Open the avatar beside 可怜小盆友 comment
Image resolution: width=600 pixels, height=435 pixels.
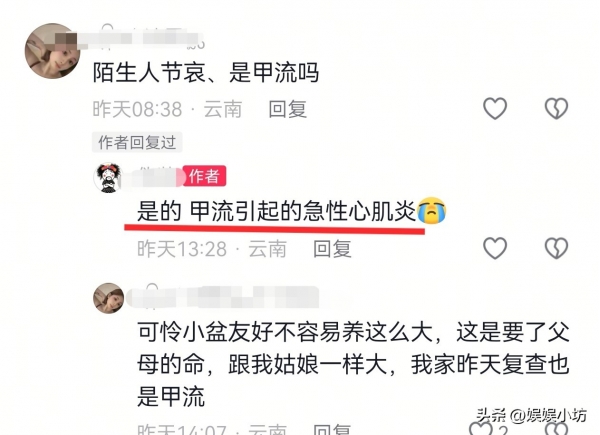click(109, 298)
